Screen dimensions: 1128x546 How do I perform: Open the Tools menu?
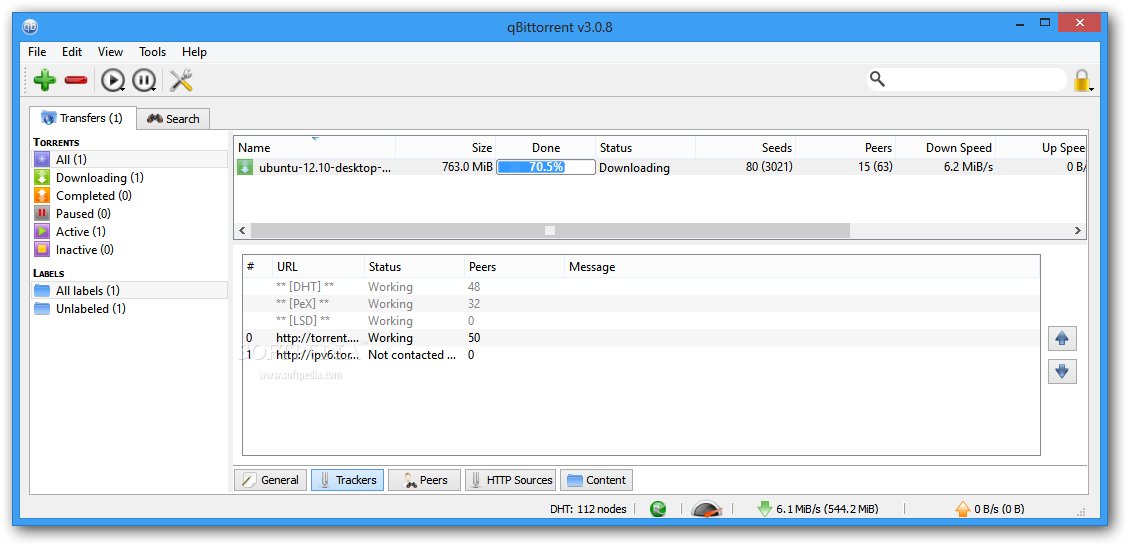153,52
